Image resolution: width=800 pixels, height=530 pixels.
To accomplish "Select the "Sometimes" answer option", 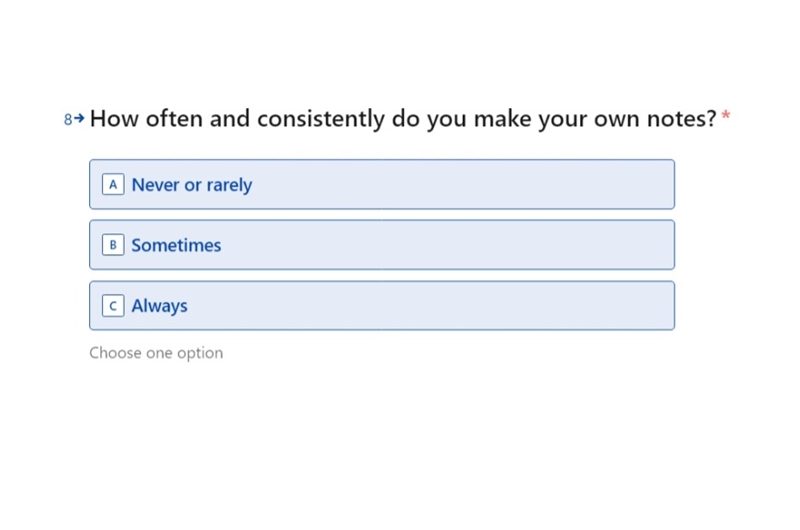I will click(x=382, y=245).
